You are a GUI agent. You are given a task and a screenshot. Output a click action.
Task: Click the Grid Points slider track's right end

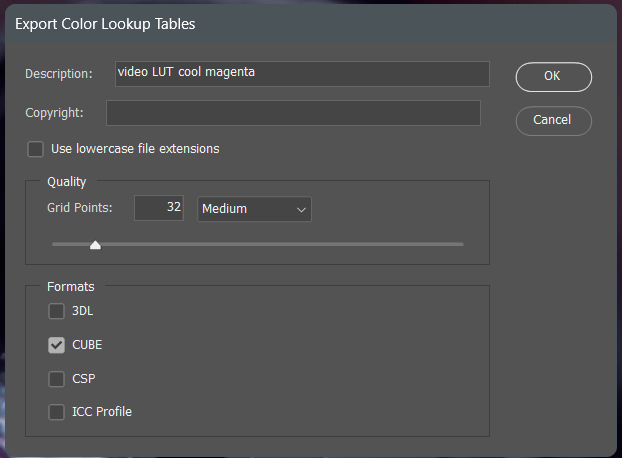coord(460,244)
